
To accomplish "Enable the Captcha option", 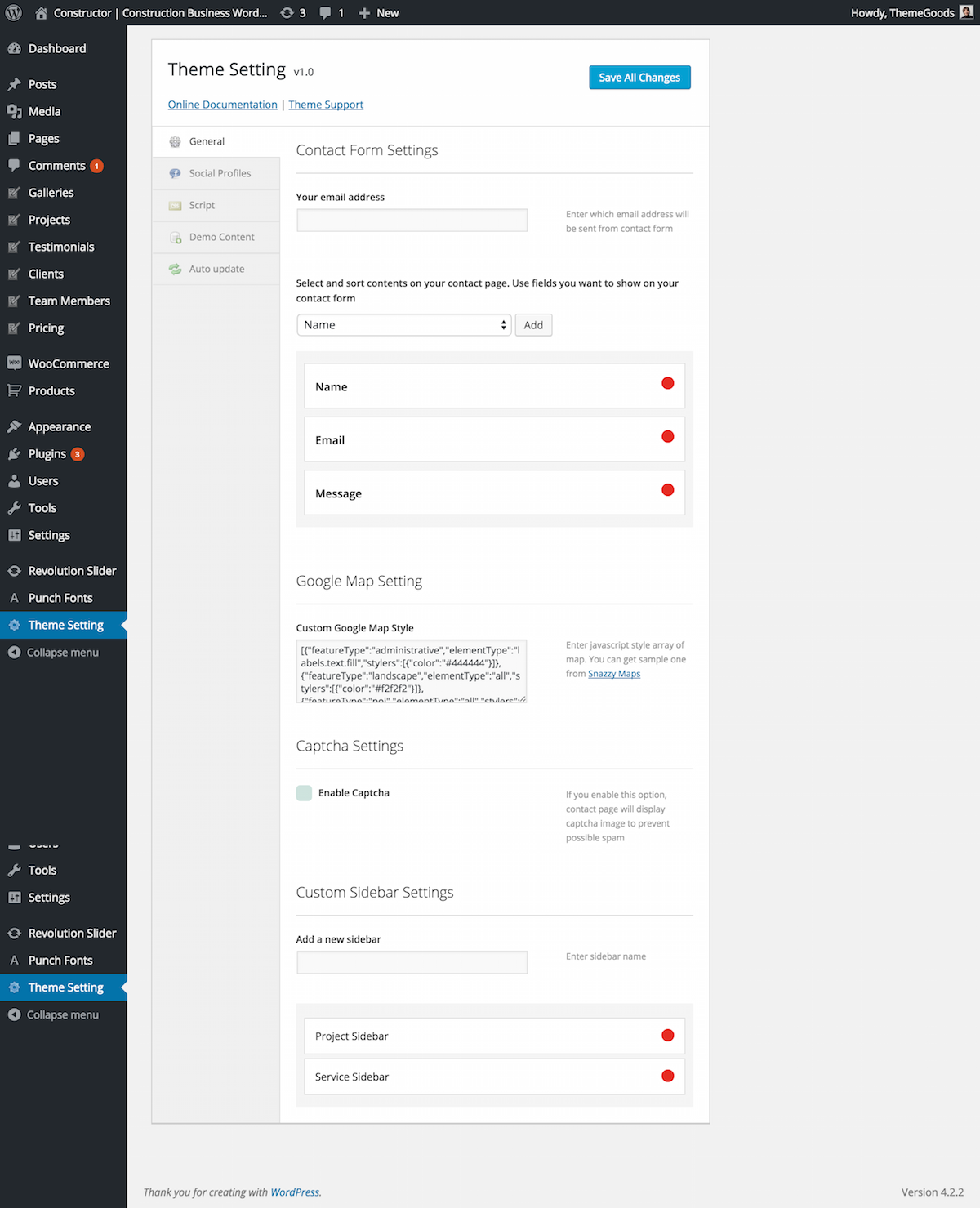I will [304, 792].
